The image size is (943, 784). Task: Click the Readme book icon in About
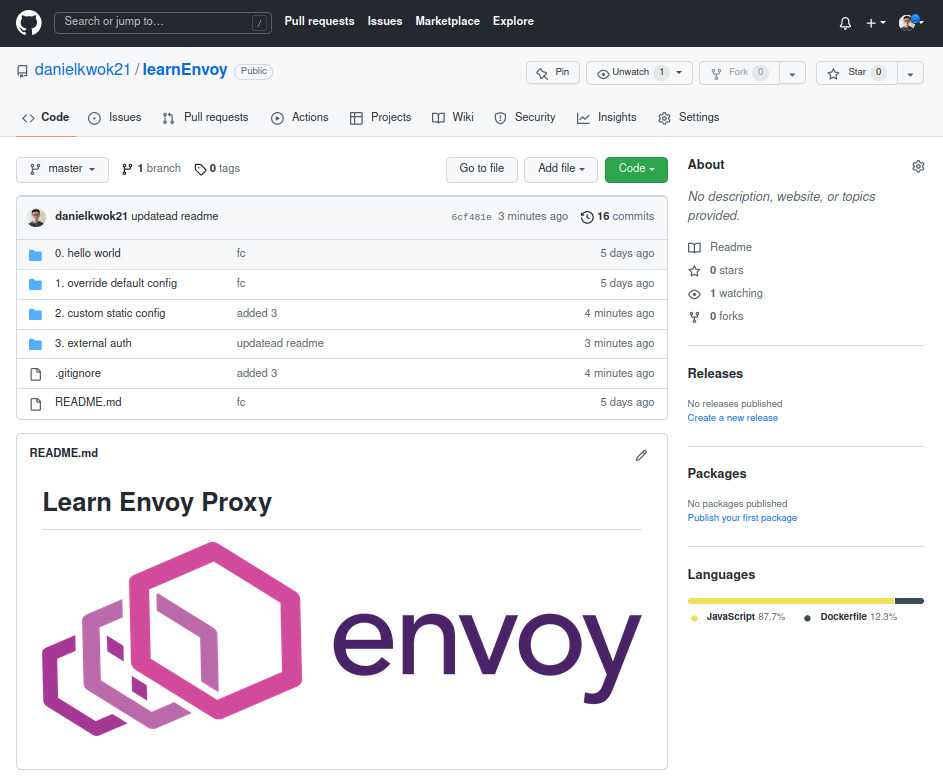tap(694, 248)
